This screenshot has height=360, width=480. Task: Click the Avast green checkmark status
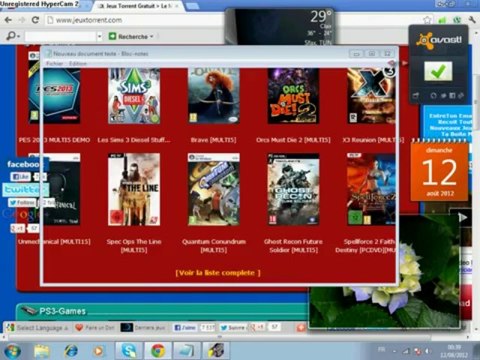point(438,71)
